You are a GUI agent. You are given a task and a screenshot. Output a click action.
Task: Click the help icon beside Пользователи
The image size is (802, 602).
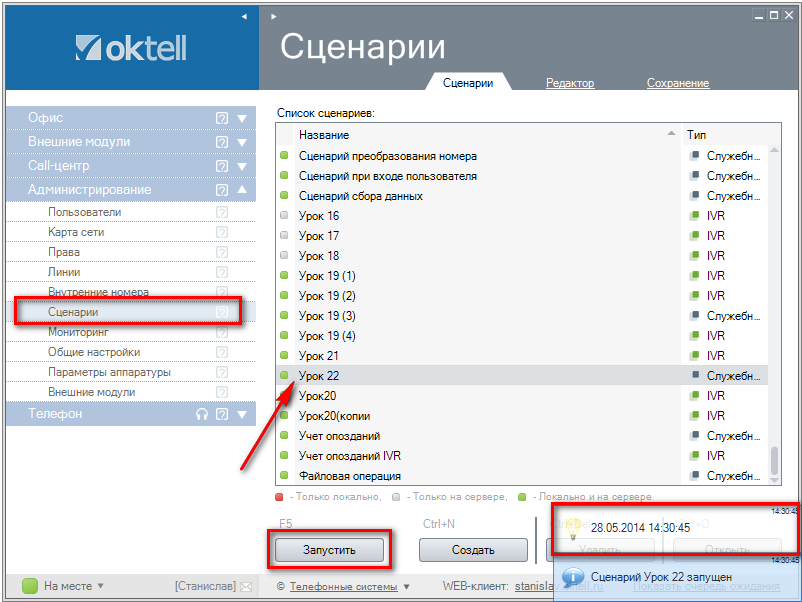[x=222, y=212]
